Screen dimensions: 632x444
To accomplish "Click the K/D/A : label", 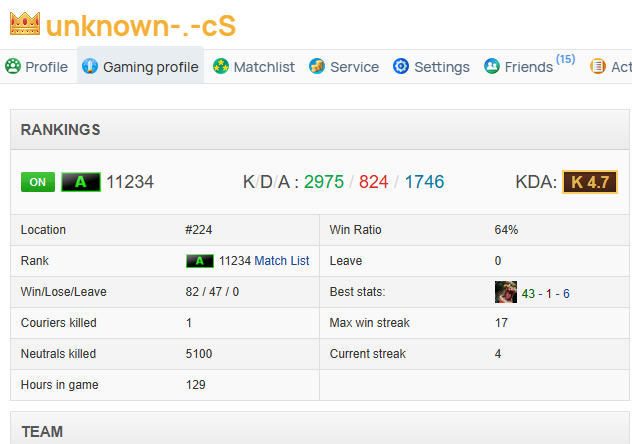I will [x=270, y=182].
